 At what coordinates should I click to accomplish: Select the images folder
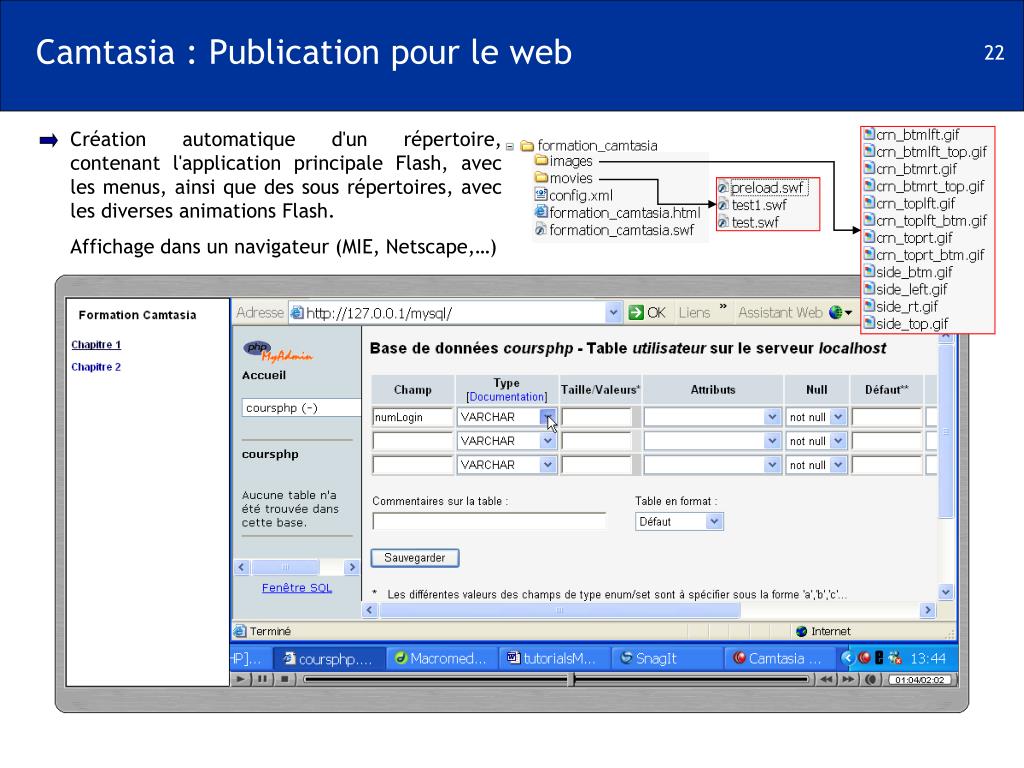point(564,161)
